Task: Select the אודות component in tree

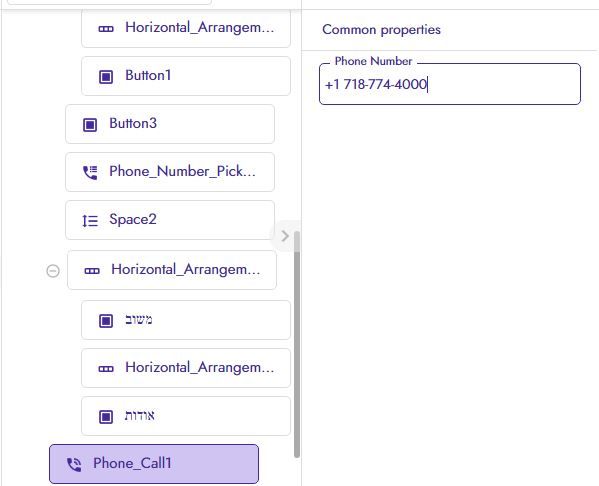Action: coord(186,416)
